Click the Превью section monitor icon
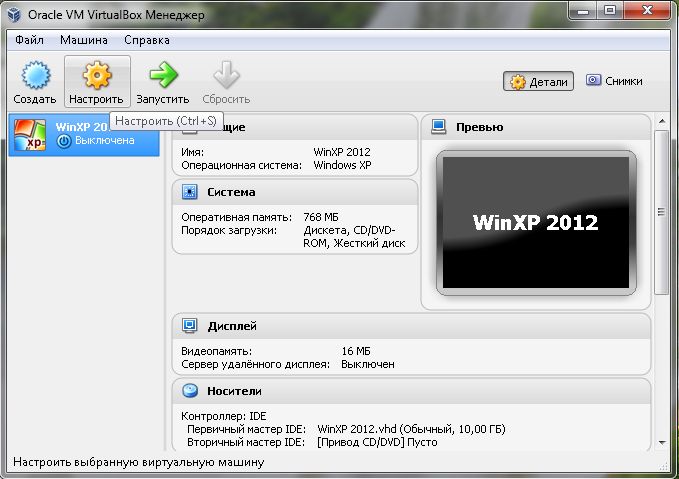Screen dimensions: 679x479 coord(438,127)
